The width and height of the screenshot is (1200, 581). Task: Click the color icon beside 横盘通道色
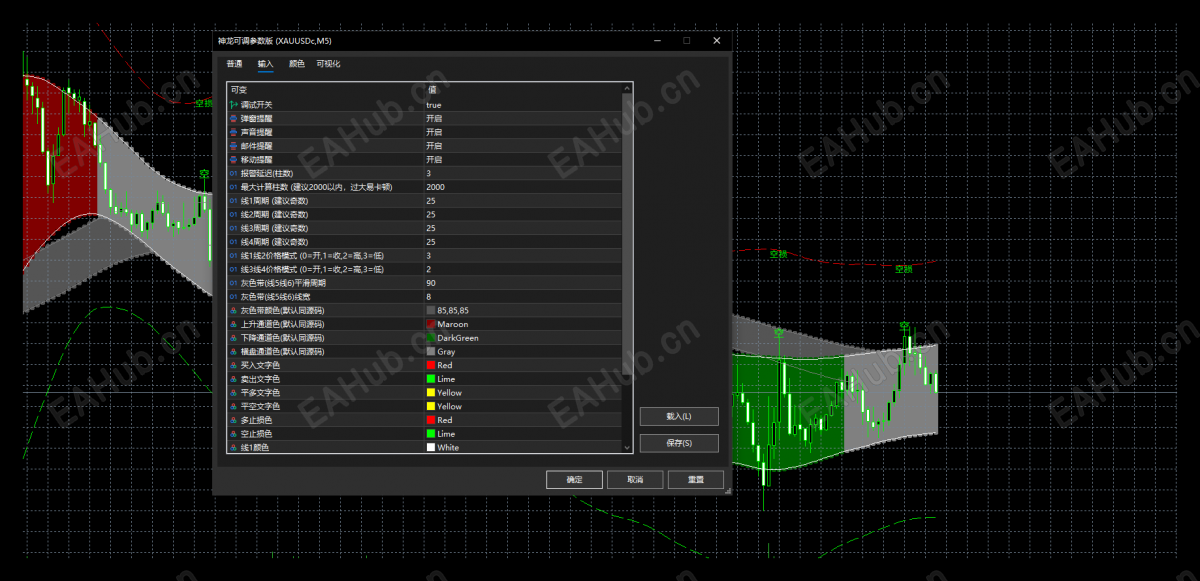pos(234,352)
